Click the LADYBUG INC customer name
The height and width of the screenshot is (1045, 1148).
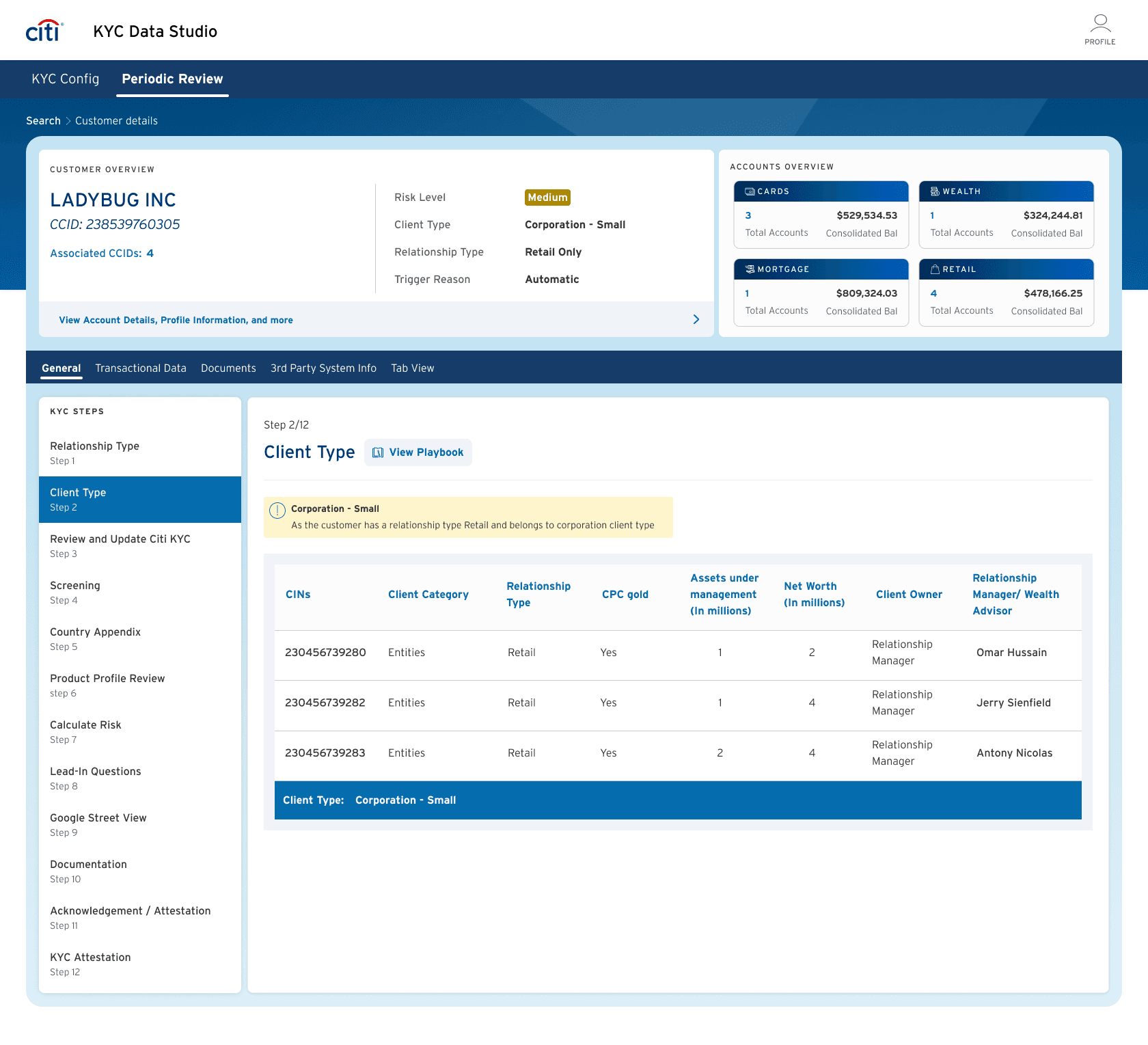pyautogui.click(x=113, y=200)
